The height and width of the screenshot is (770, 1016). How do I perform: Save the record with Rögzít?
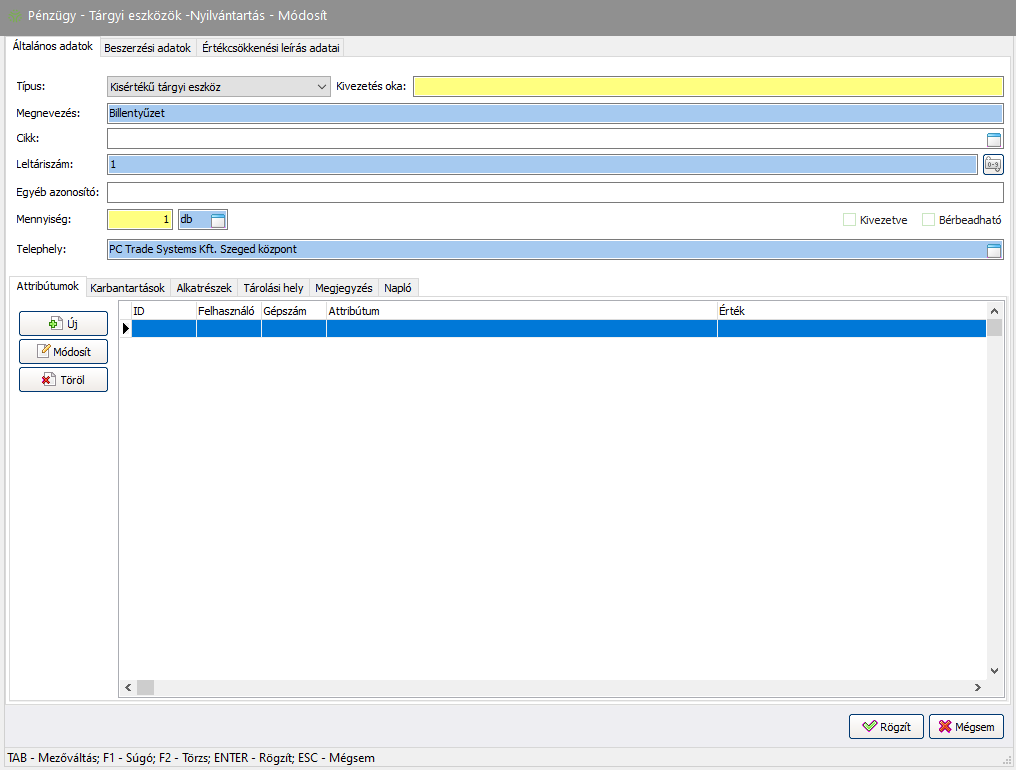[886, 727]
